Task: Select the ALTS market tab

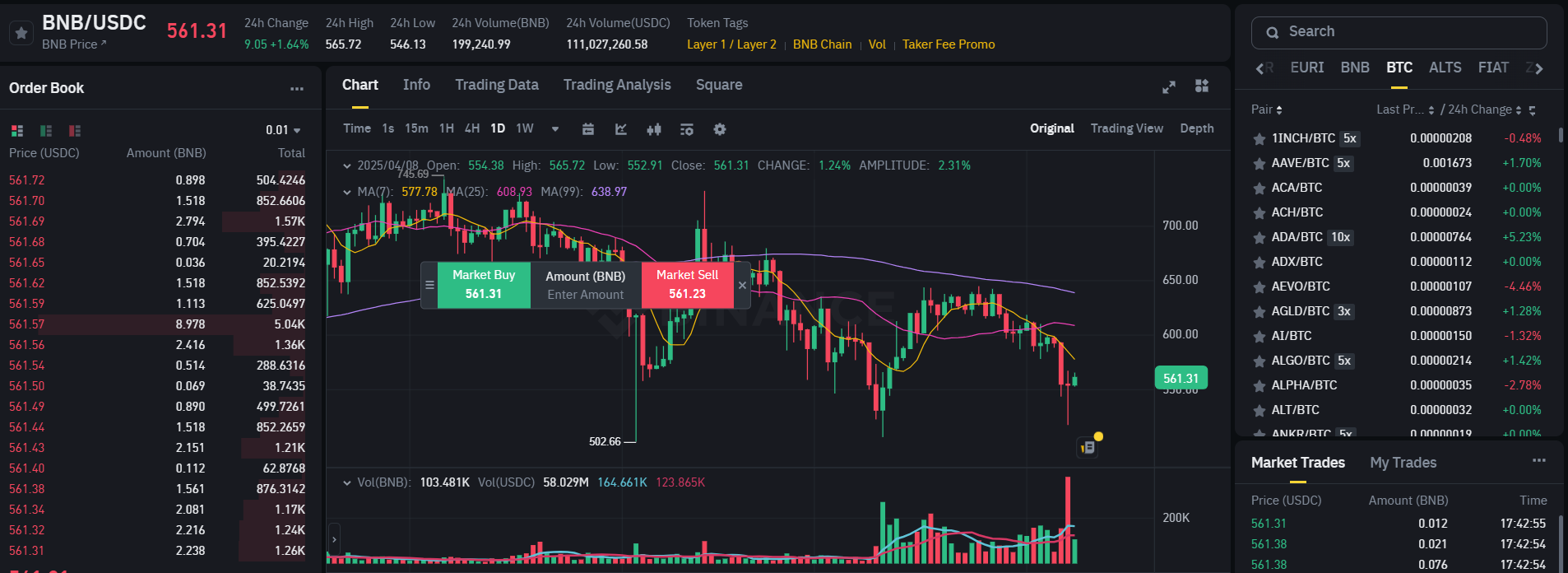Action: (1445, 68)
